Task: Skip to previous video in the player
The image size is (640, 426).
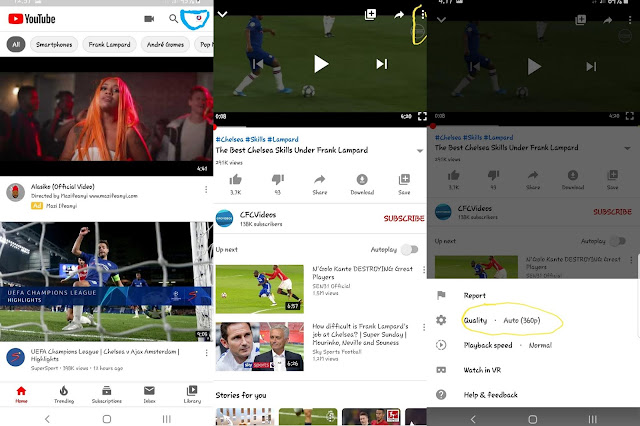Action: 258,64
